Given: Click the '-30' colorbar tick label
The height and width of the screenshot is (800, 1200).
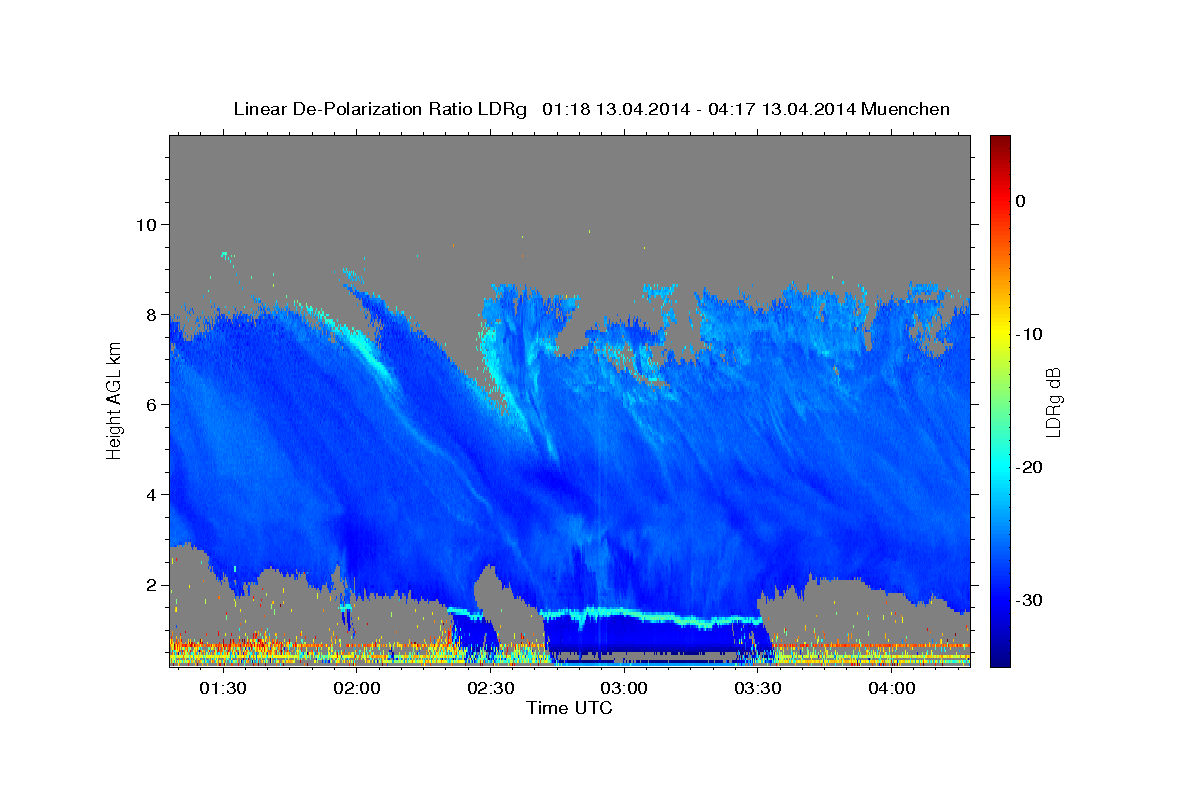Looking at the screenshot, I should point(1029,600).
